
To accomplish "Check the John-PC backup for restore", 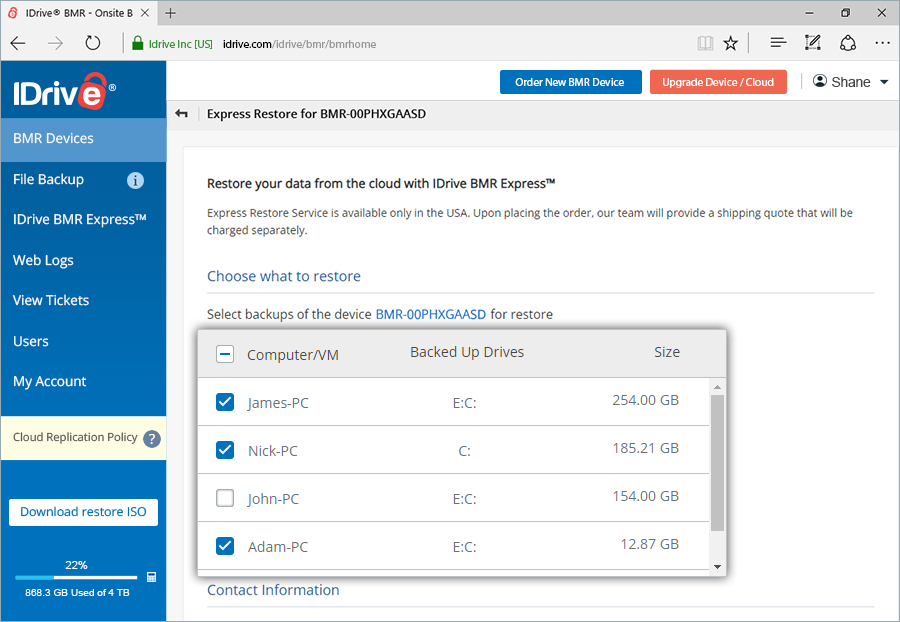I will [224, 497].
